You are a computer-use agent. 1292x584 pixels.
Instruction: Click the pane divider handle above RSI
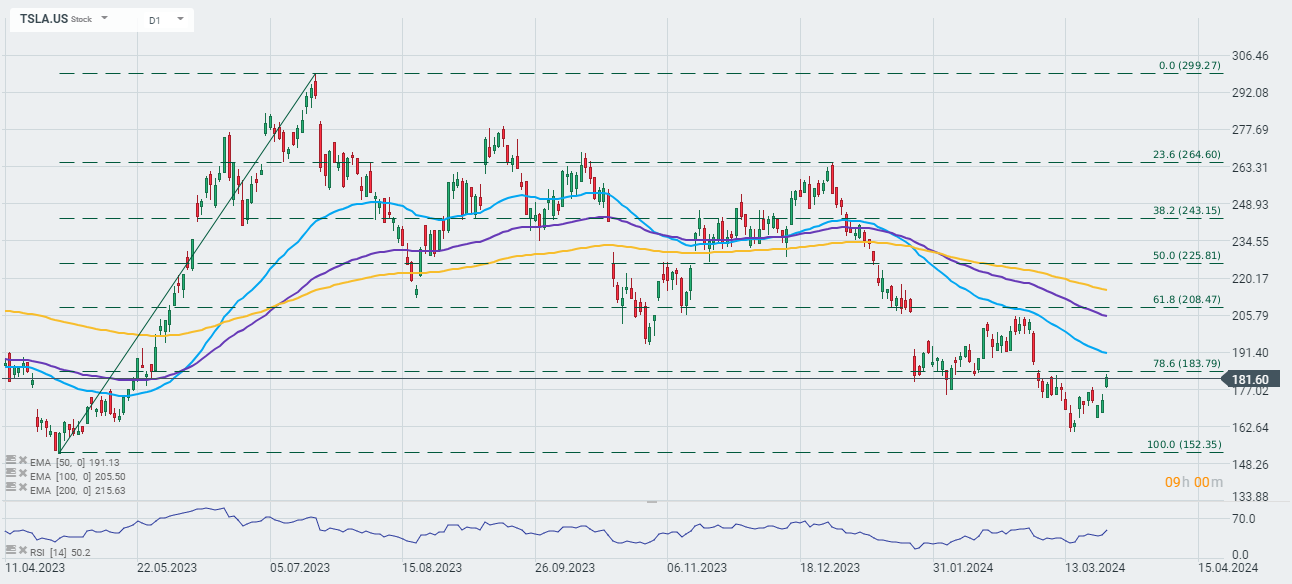(x=652, y=501)
